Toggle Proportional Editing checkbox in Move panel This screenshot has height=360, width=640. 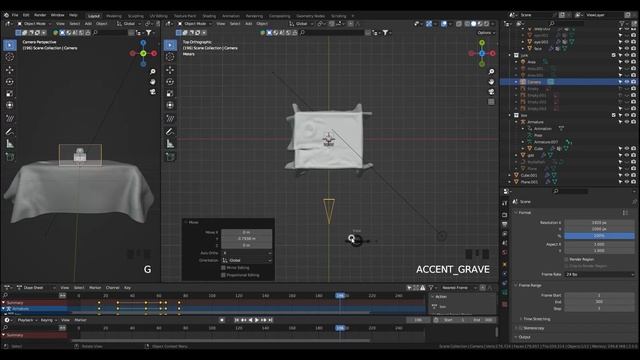[x=223, y=275]
